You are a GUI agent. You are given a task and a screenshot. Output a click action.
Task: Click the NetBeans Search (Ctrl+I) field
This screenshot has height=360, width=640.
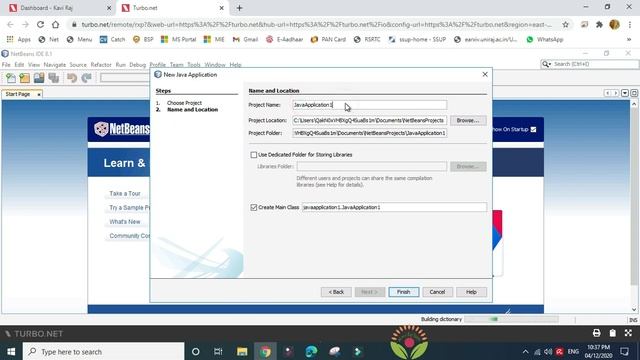click(589, 64)
